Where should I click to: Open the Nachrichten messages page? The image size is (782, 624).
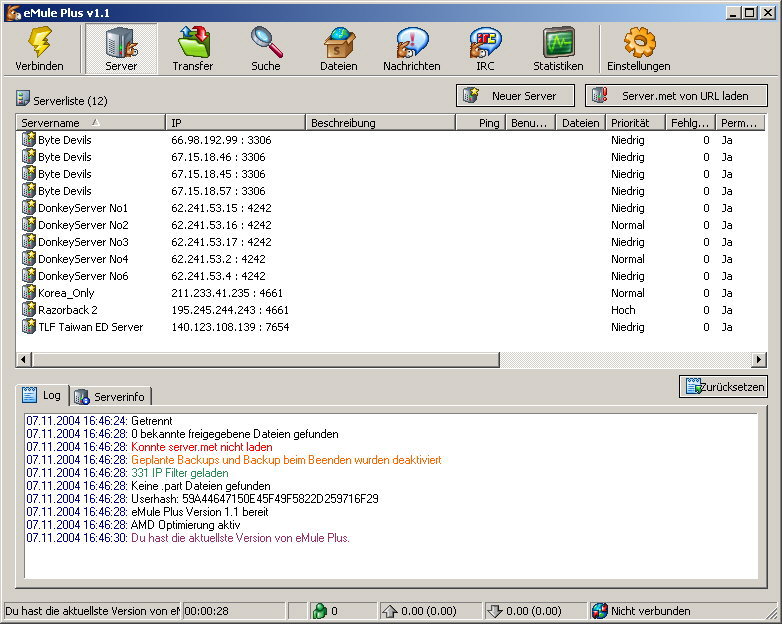tap(412, 49)
